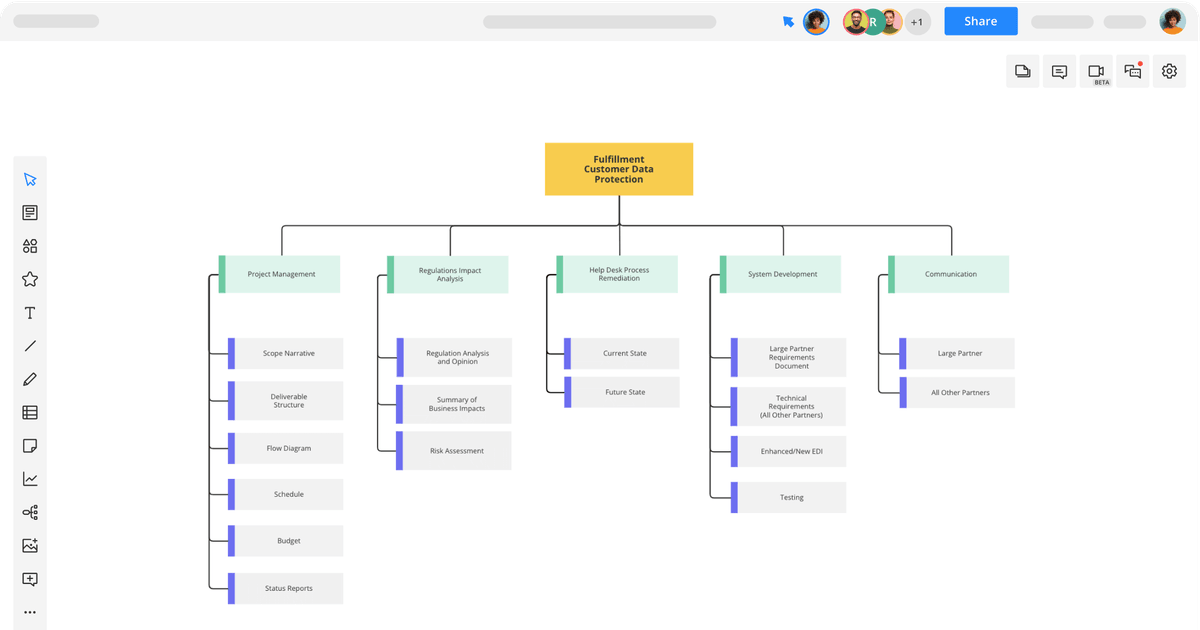Image resolution: width=1200 pixels, height=630 pixels.
Task: Expand the +1 additional collaborators badge
Action: point(917,22)
